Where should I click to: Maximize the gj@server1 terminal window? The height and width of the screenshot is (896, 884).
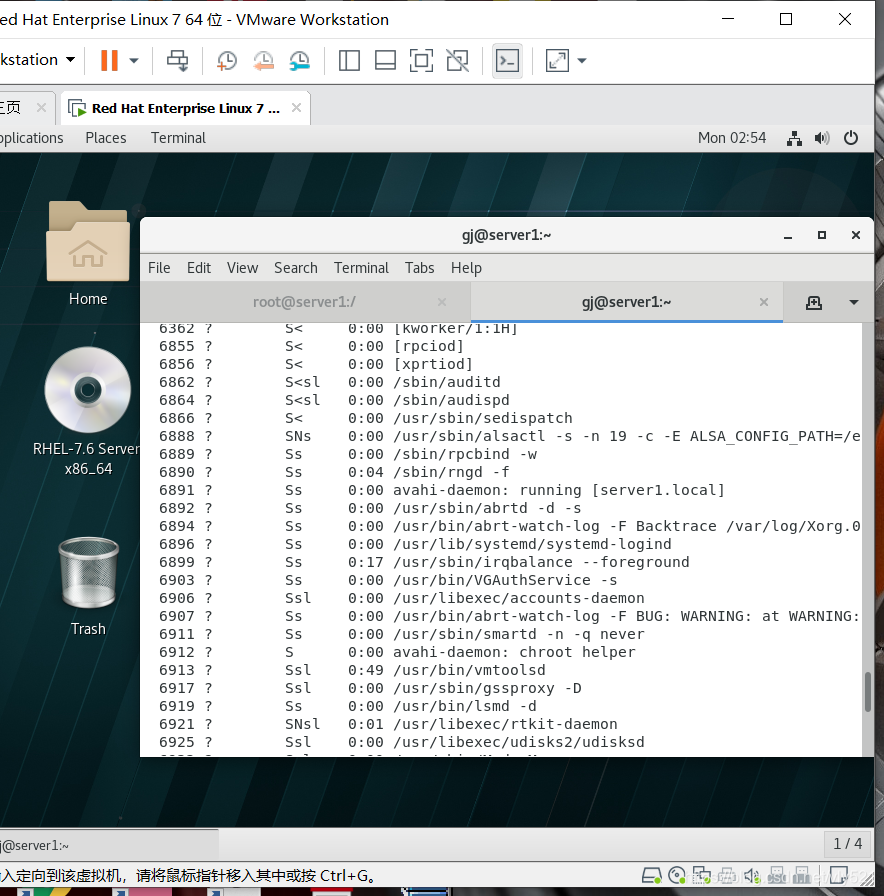point(822,235)
